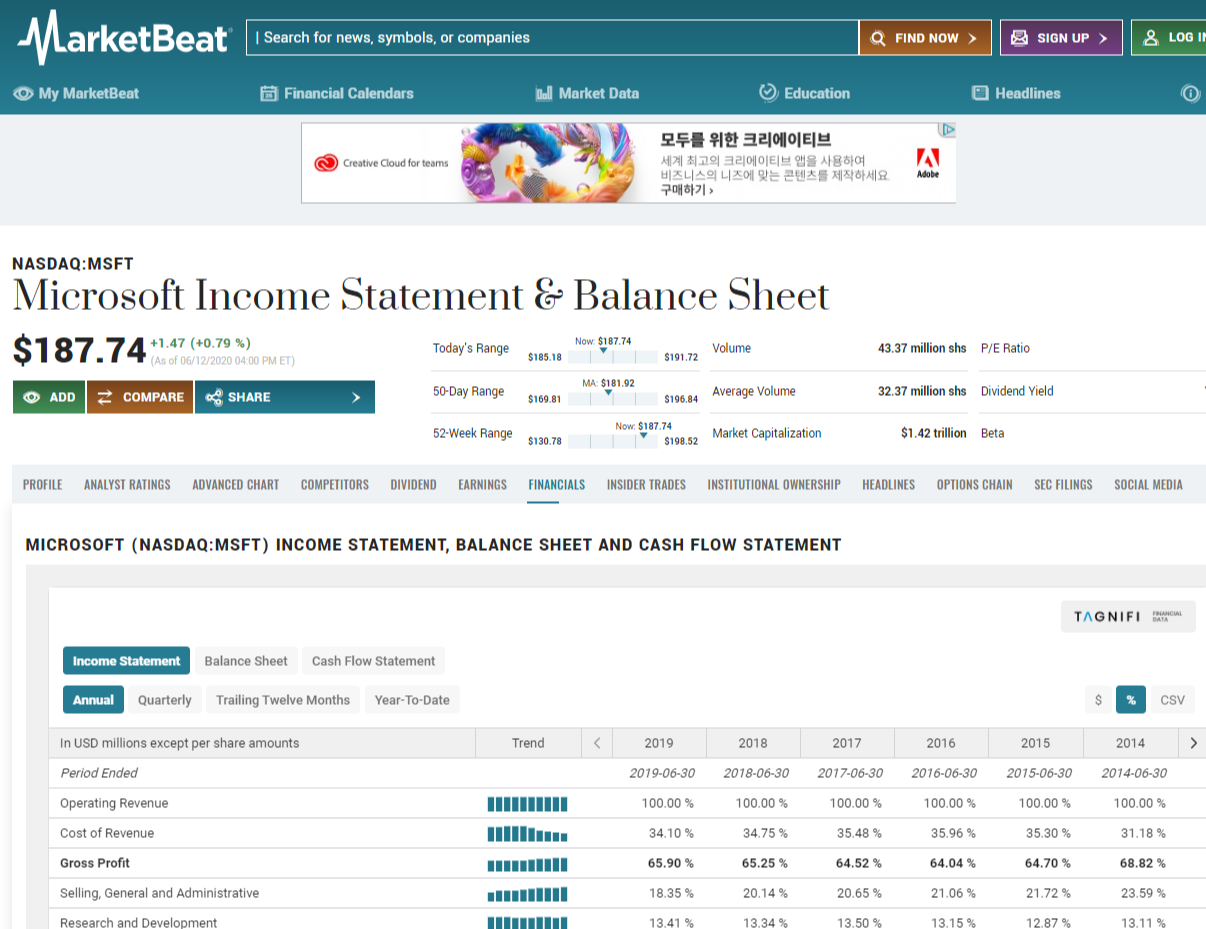Click the person icon in Log In

1150,38
